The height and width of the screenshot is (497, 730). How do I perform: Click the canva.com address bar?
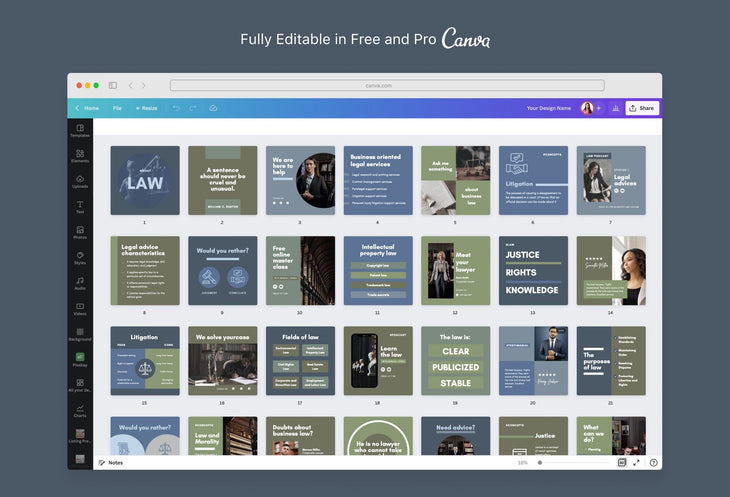point(386,85)
